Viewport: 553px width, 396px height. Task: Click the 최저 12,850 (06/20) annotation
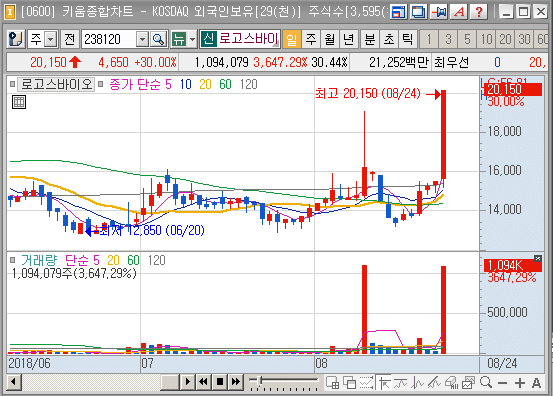coord(152,231)
